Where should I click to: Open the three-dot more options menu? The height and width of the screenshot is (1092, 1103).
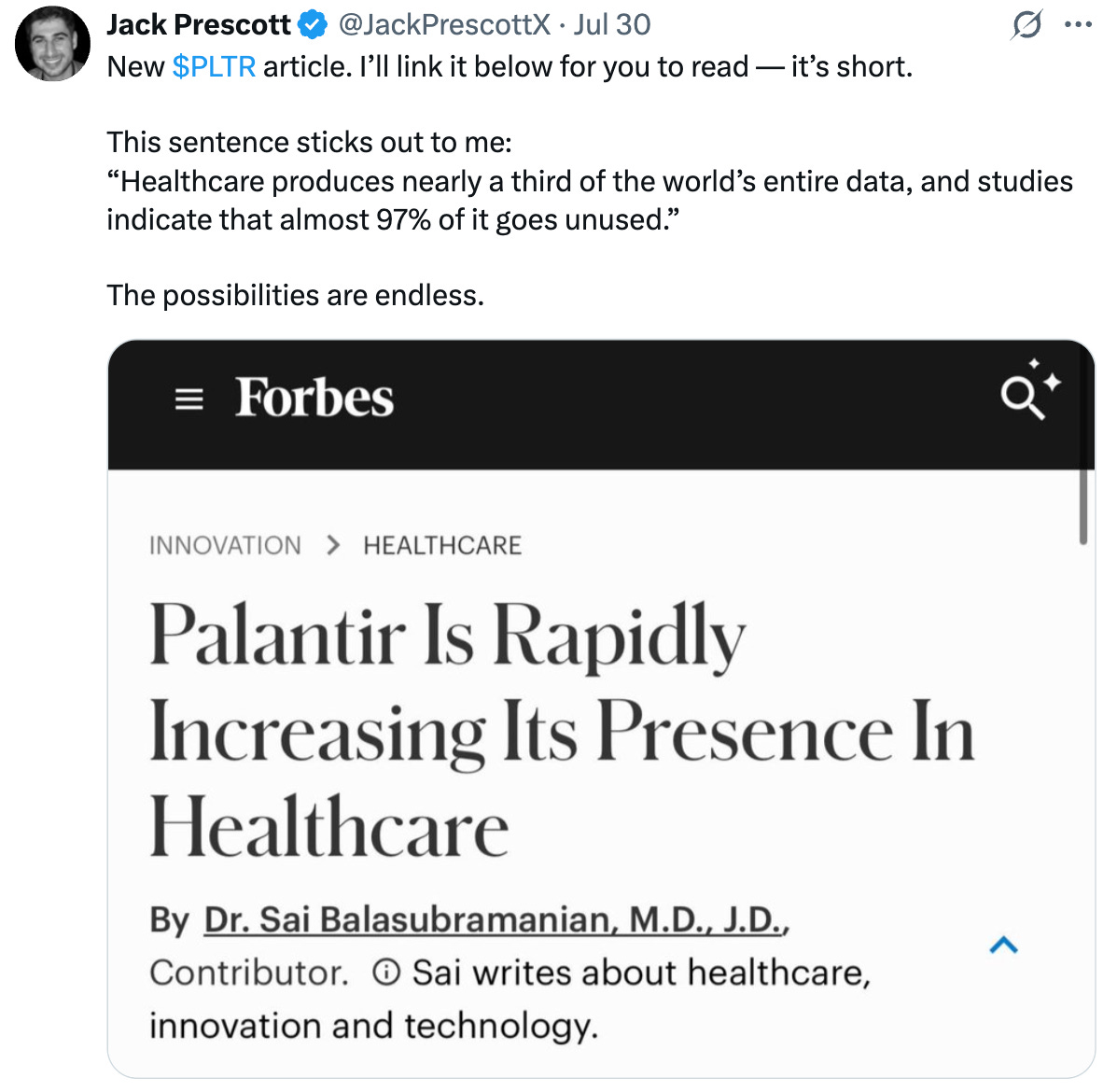point(1078,24)
